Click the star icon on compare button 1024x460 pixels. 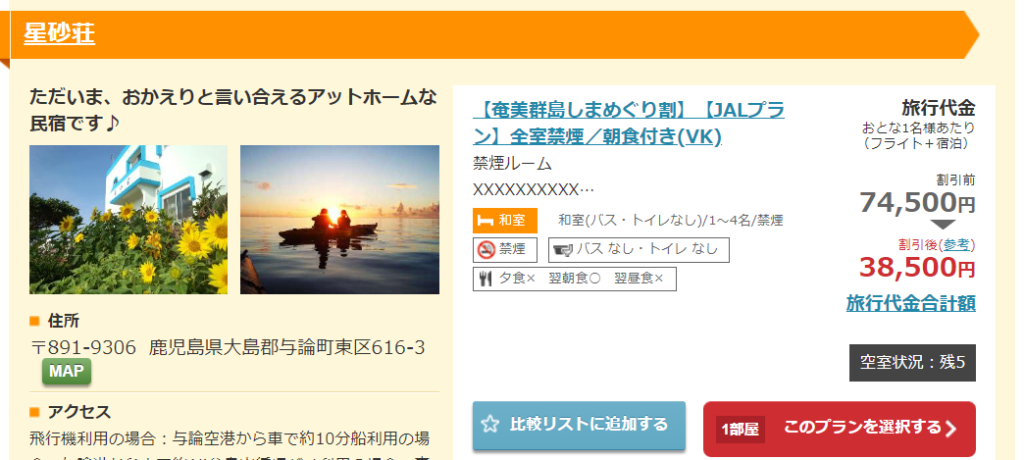490,425
